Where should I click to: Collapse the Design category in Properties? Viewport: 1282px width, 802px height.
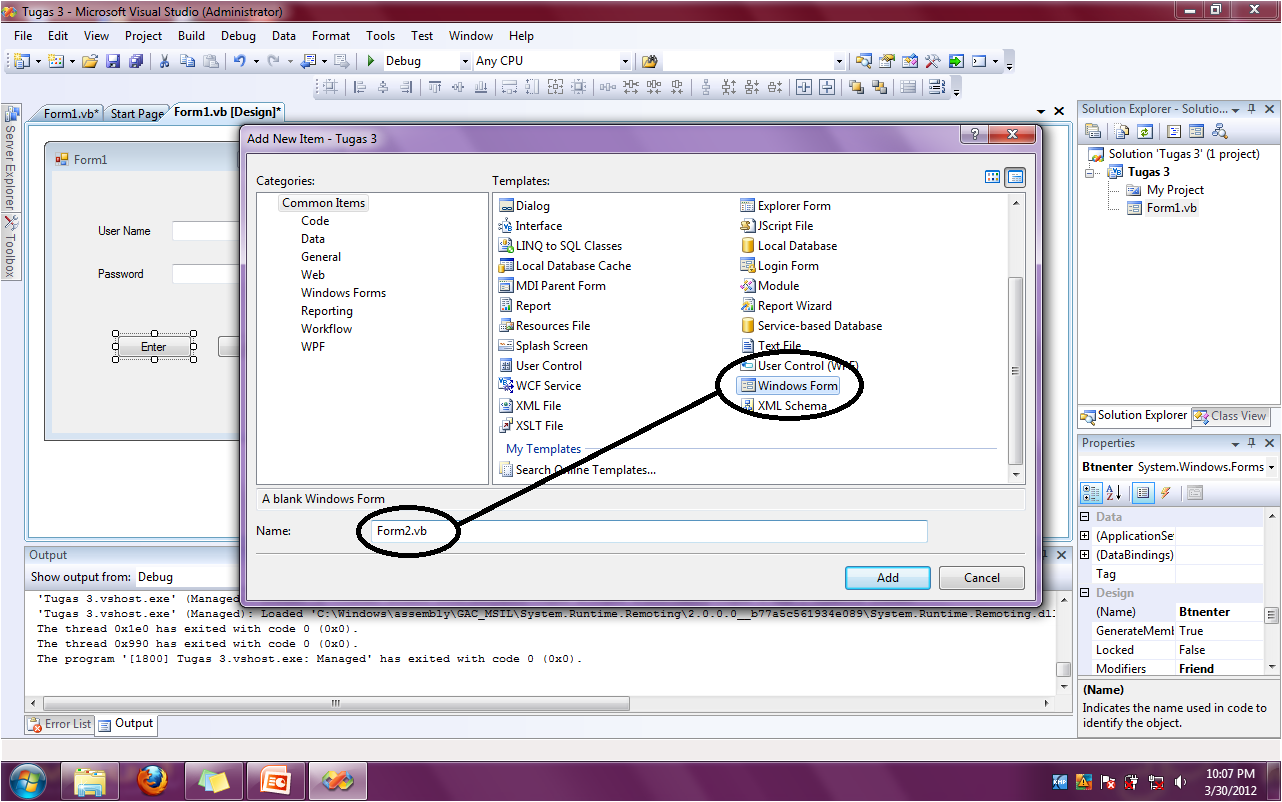pos(1086,593)
